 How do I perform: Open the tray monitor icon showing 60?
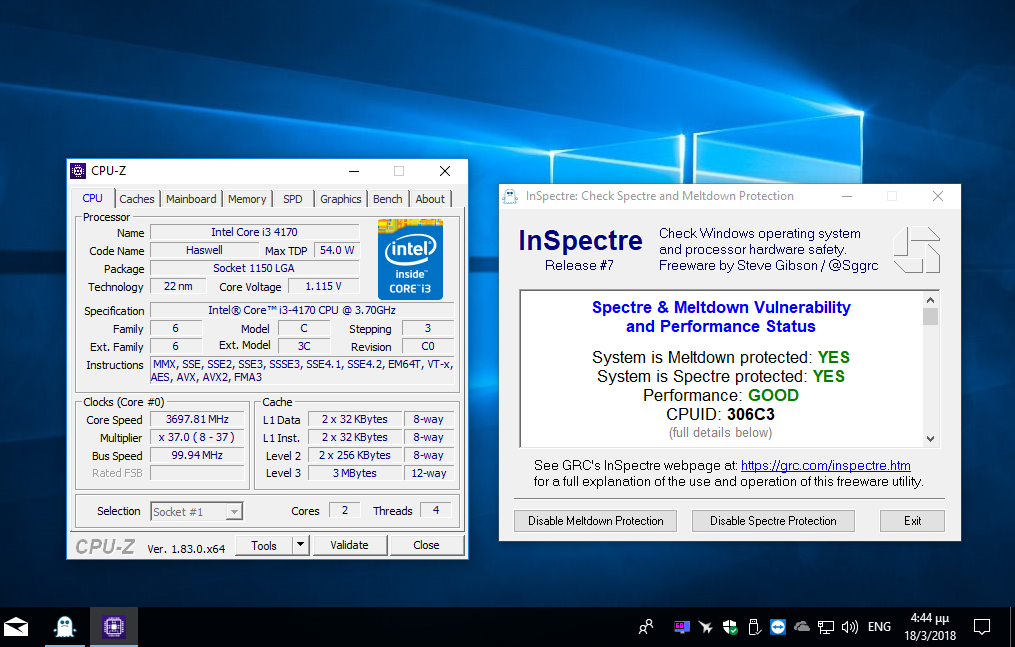click(681, 626)
